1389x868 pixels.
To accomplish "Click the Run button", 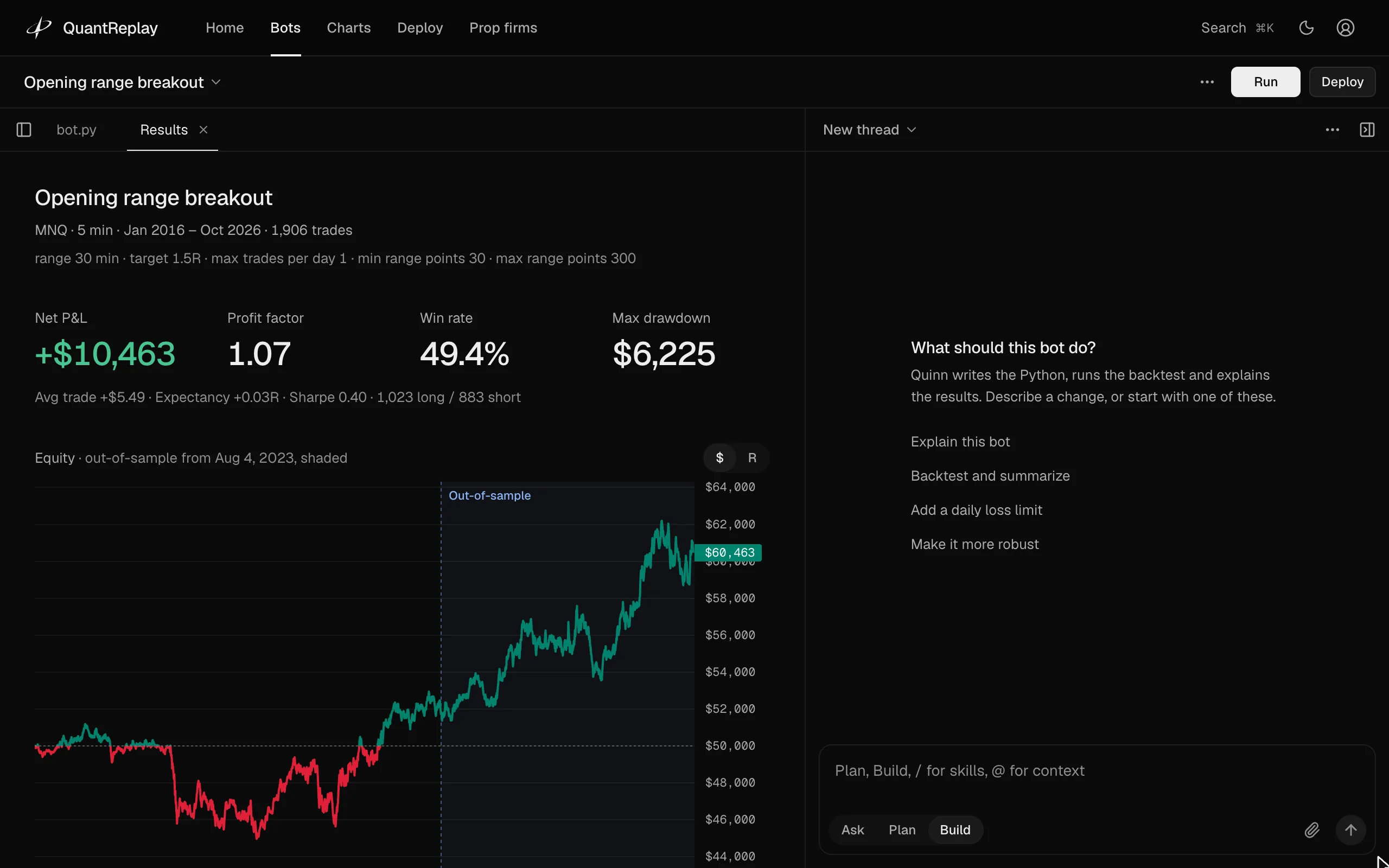I will [1265, 82].
